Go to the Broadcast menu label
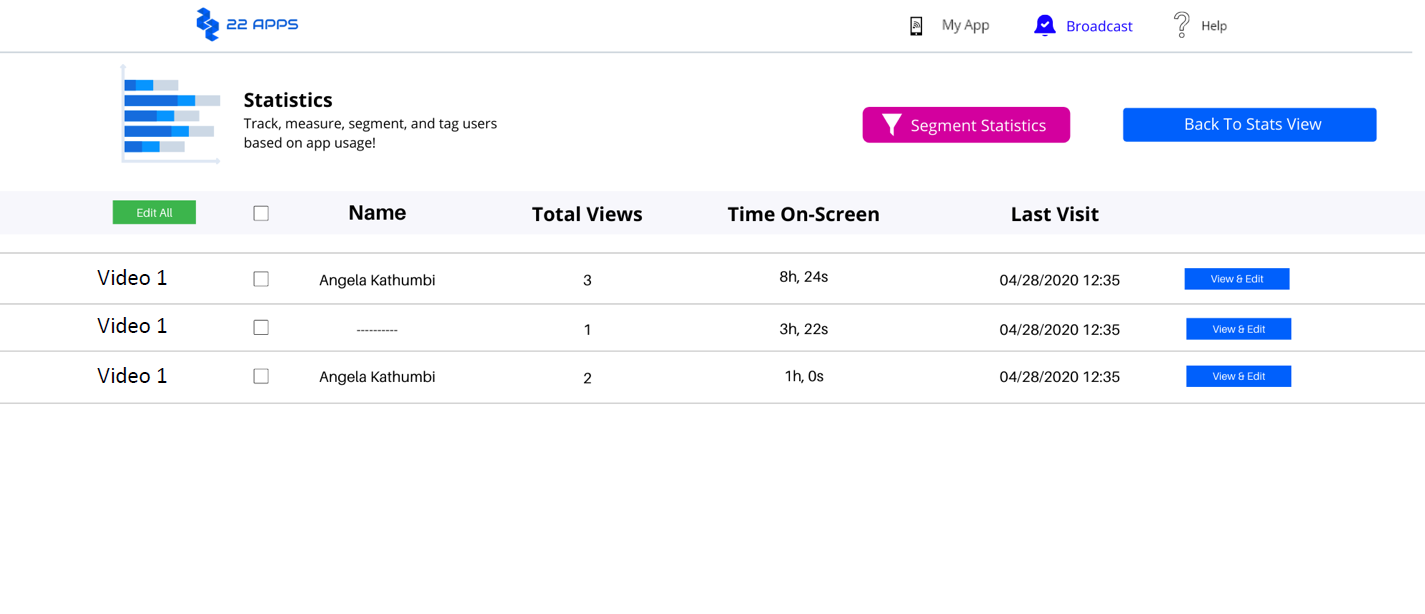The height and width of the screenshot is (614, 1425). [1099, 26]
